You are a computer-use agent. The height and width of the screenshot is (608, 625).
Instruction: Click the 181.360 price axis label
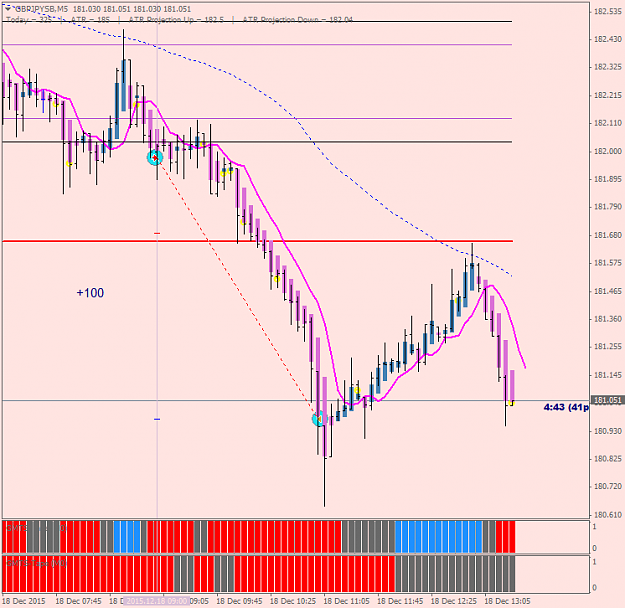coord(608,319)
